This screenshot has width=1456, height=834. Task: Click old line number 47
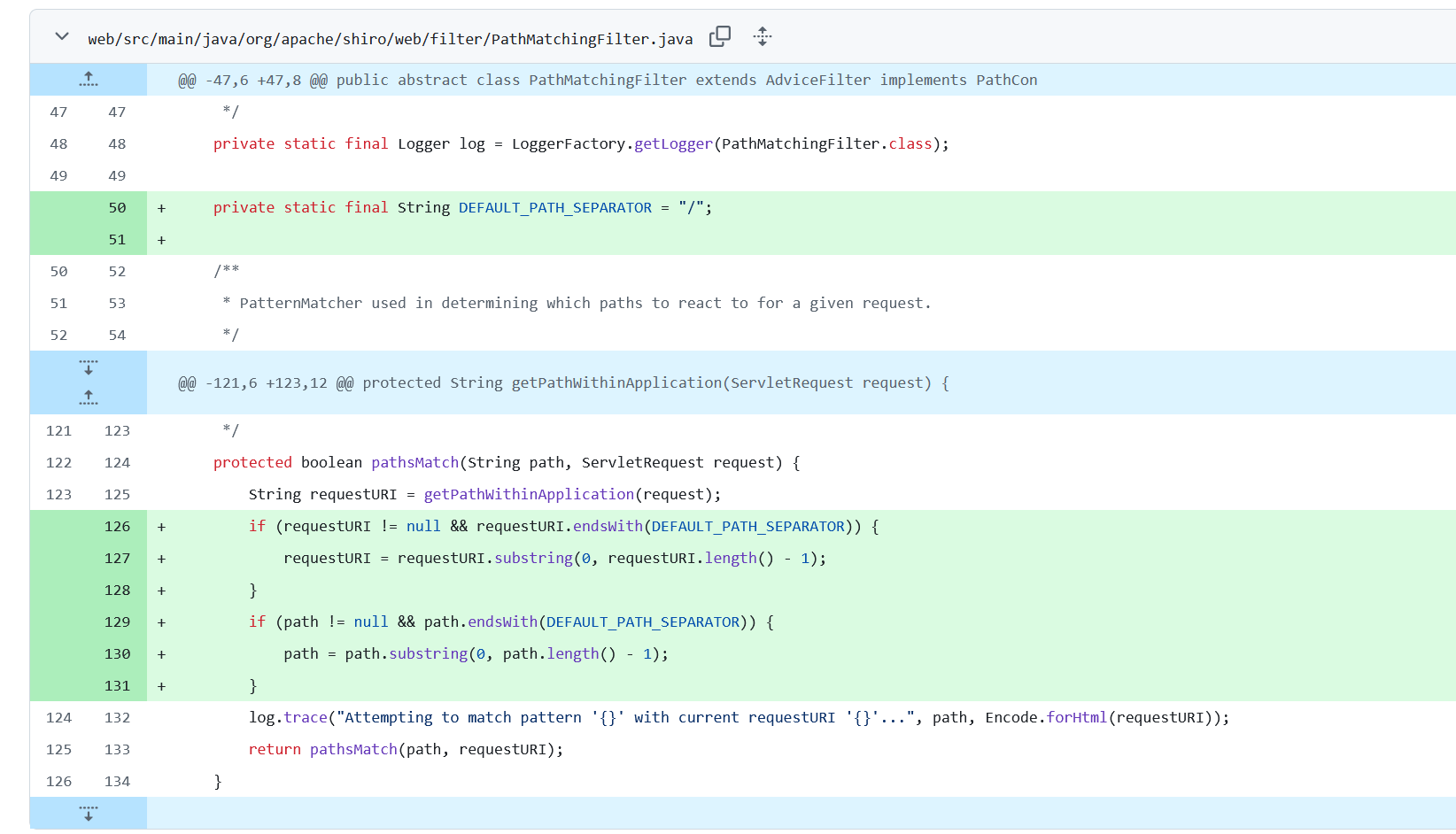coord(58,112)
